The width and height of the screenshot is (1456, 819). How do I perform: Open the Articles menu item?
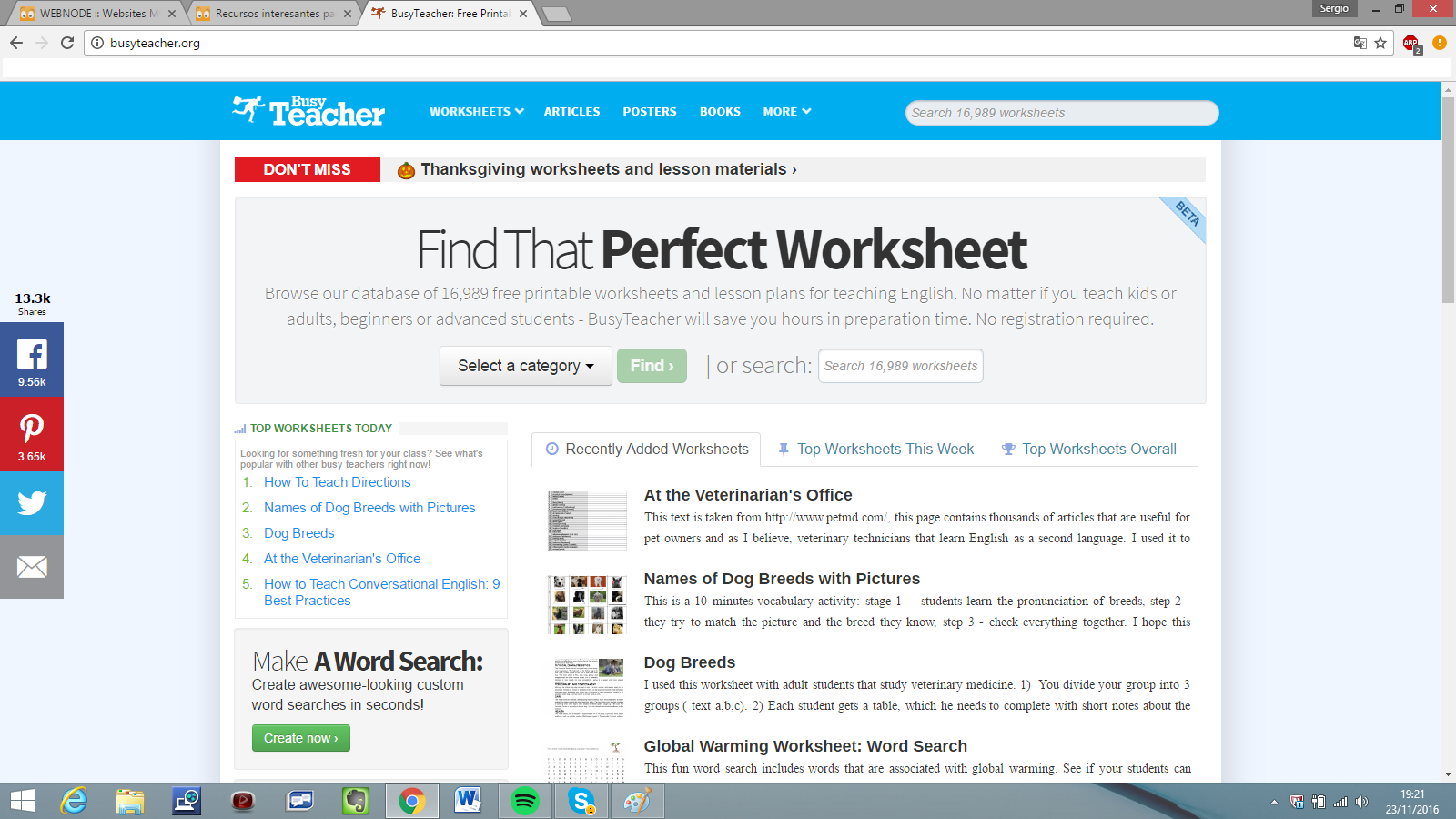point(571,112)
